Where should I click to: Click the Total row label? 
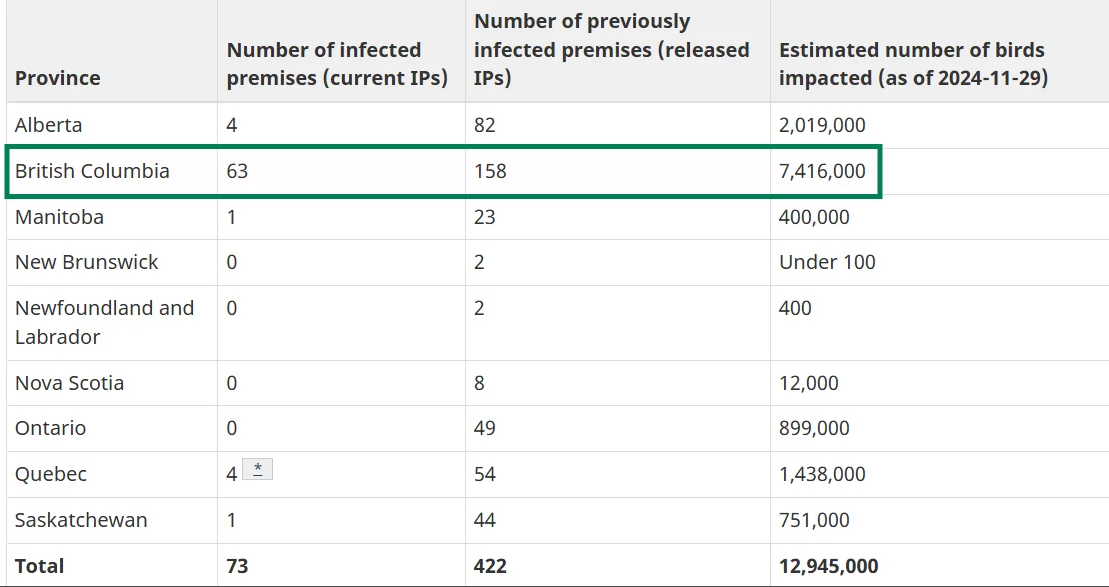click(40, 566)
